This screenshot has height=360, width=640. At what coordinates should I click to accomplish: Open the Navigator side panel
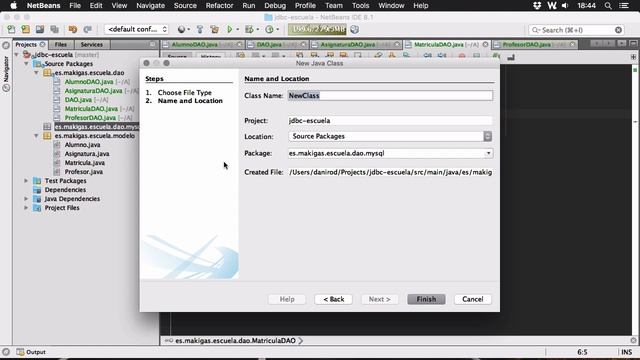6,73
